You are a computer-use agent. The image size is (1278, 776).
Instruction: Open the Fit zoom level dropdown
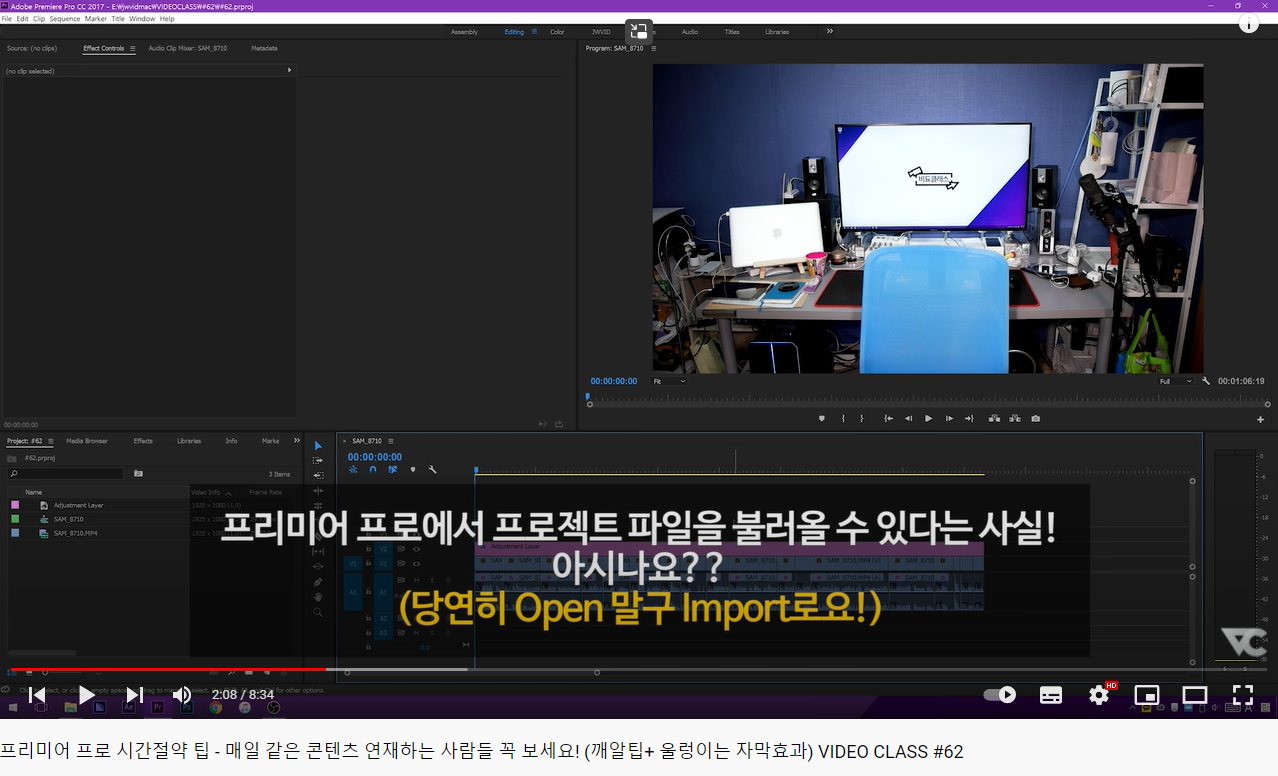tap(669, 381)
